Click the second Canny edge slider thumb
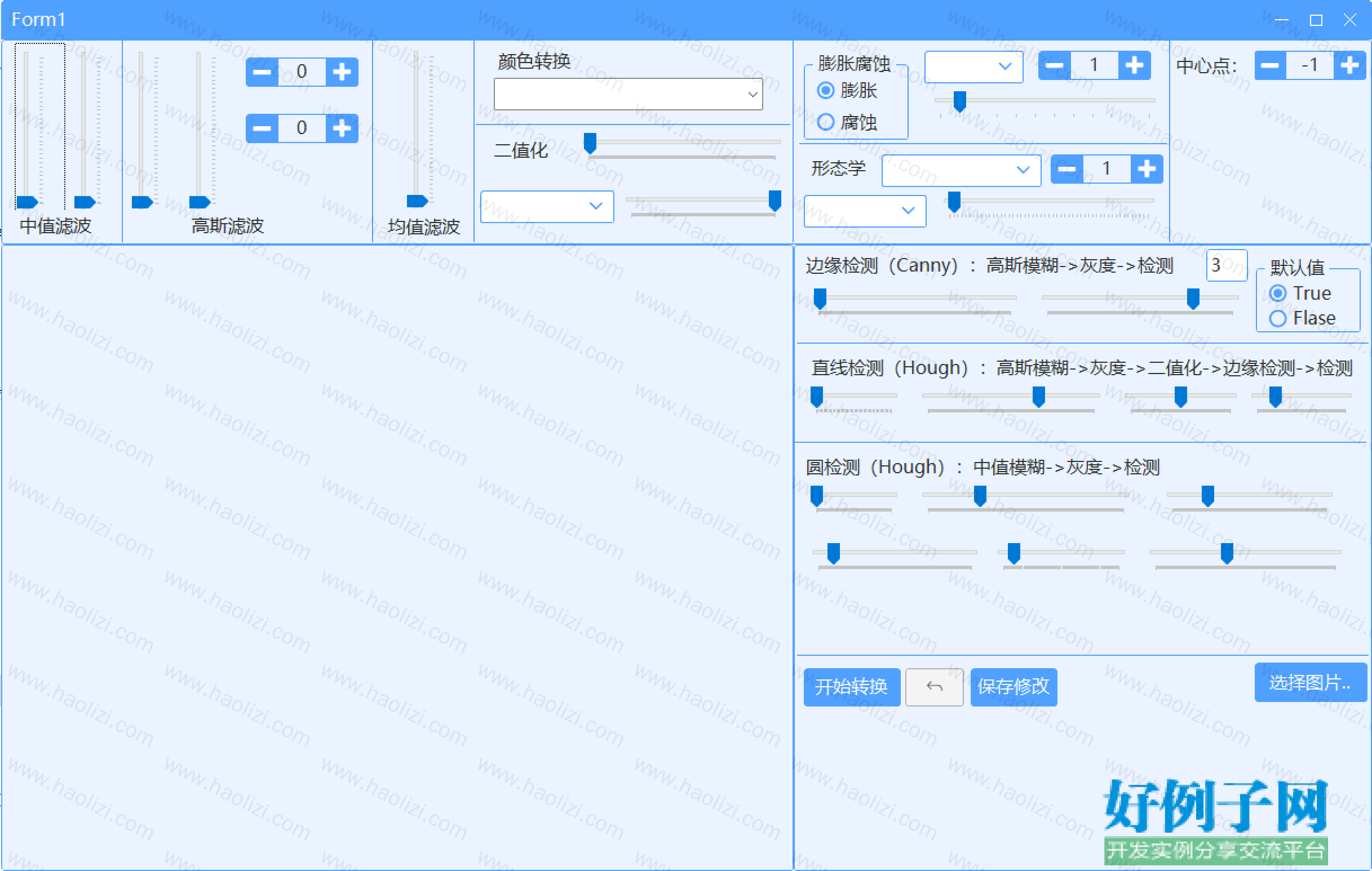 coord(1193,299)
